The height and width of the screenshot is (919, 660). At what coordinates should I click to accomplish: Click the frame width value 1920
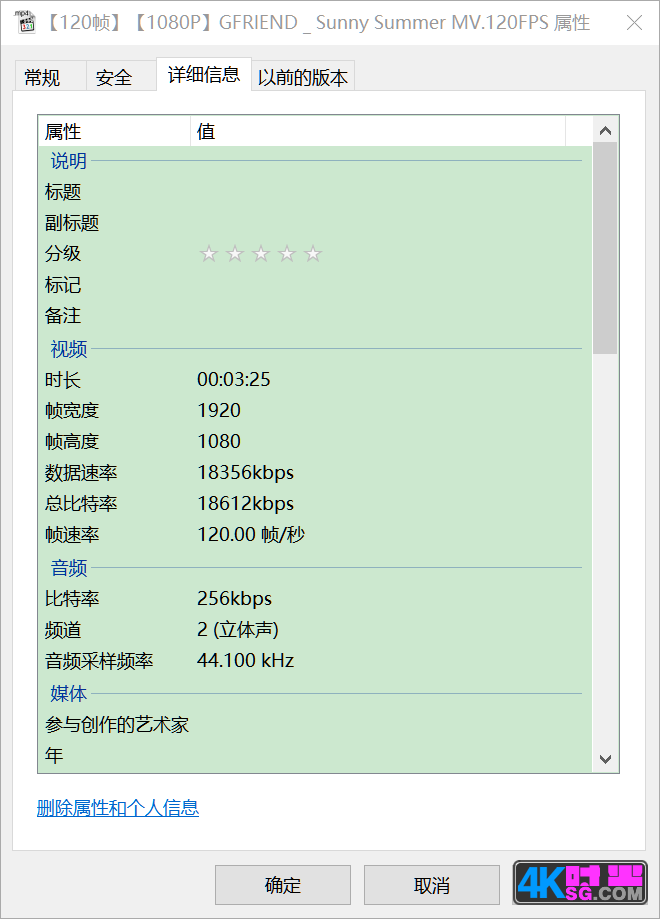pyautogui.click(x=219, y=411)
